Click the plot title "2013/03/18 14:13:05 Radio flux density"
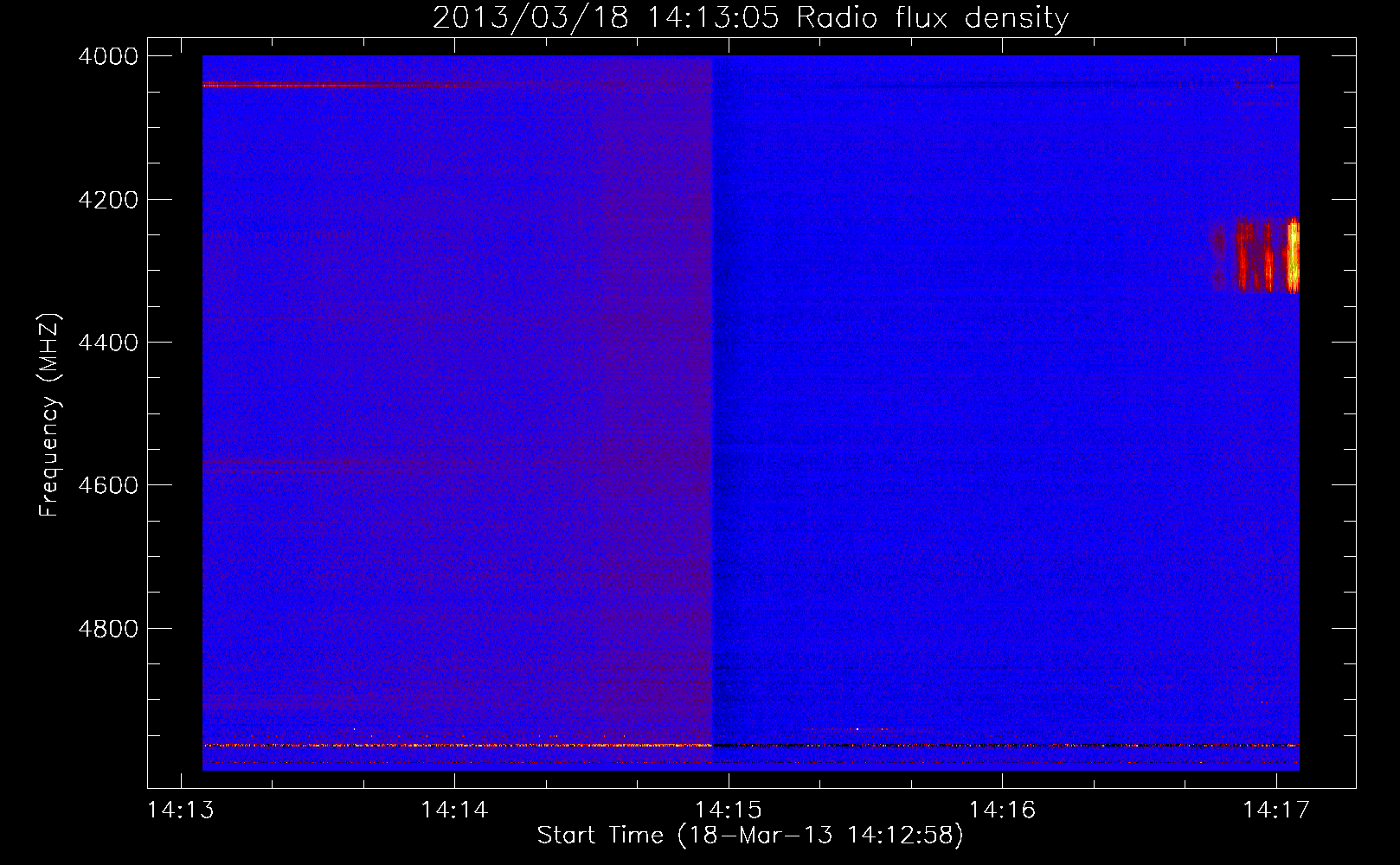1400x865 pixels. pos(750,17)
